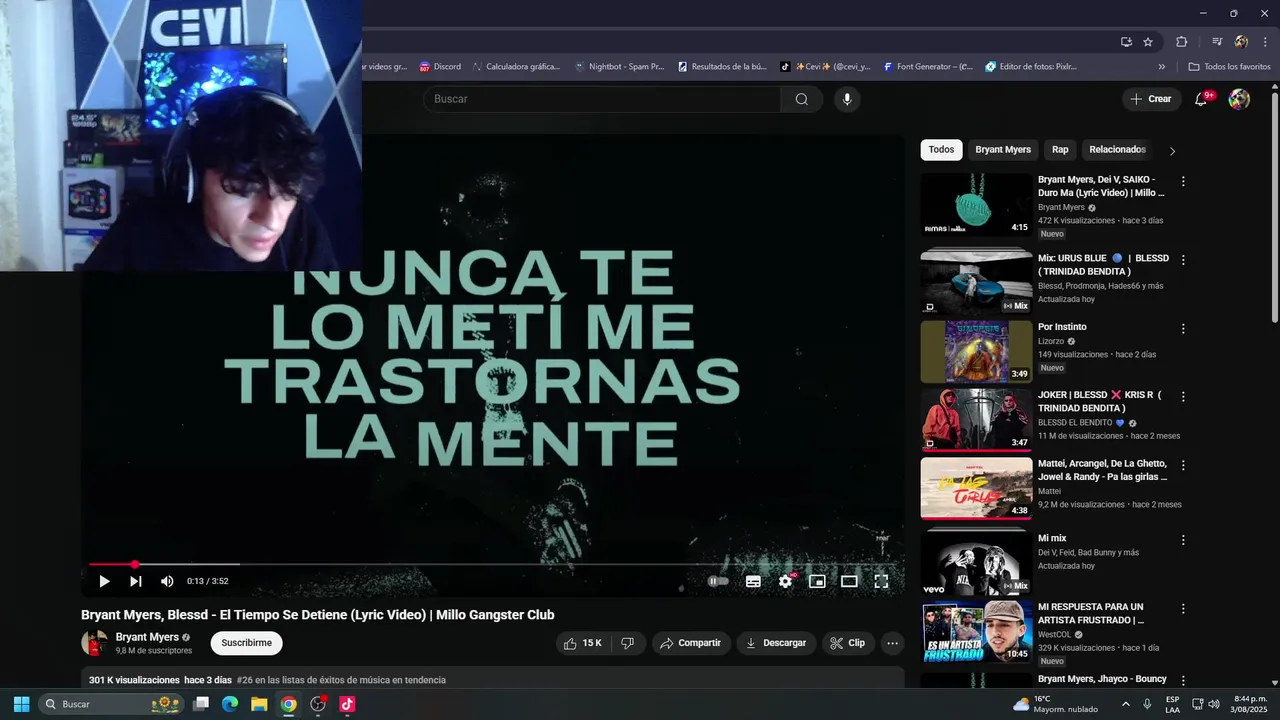The width and height of the screenshot is (1280, 720).
Task: Open Mix URUS BLUE thumbnail
Action: click(x=976, y=281)
